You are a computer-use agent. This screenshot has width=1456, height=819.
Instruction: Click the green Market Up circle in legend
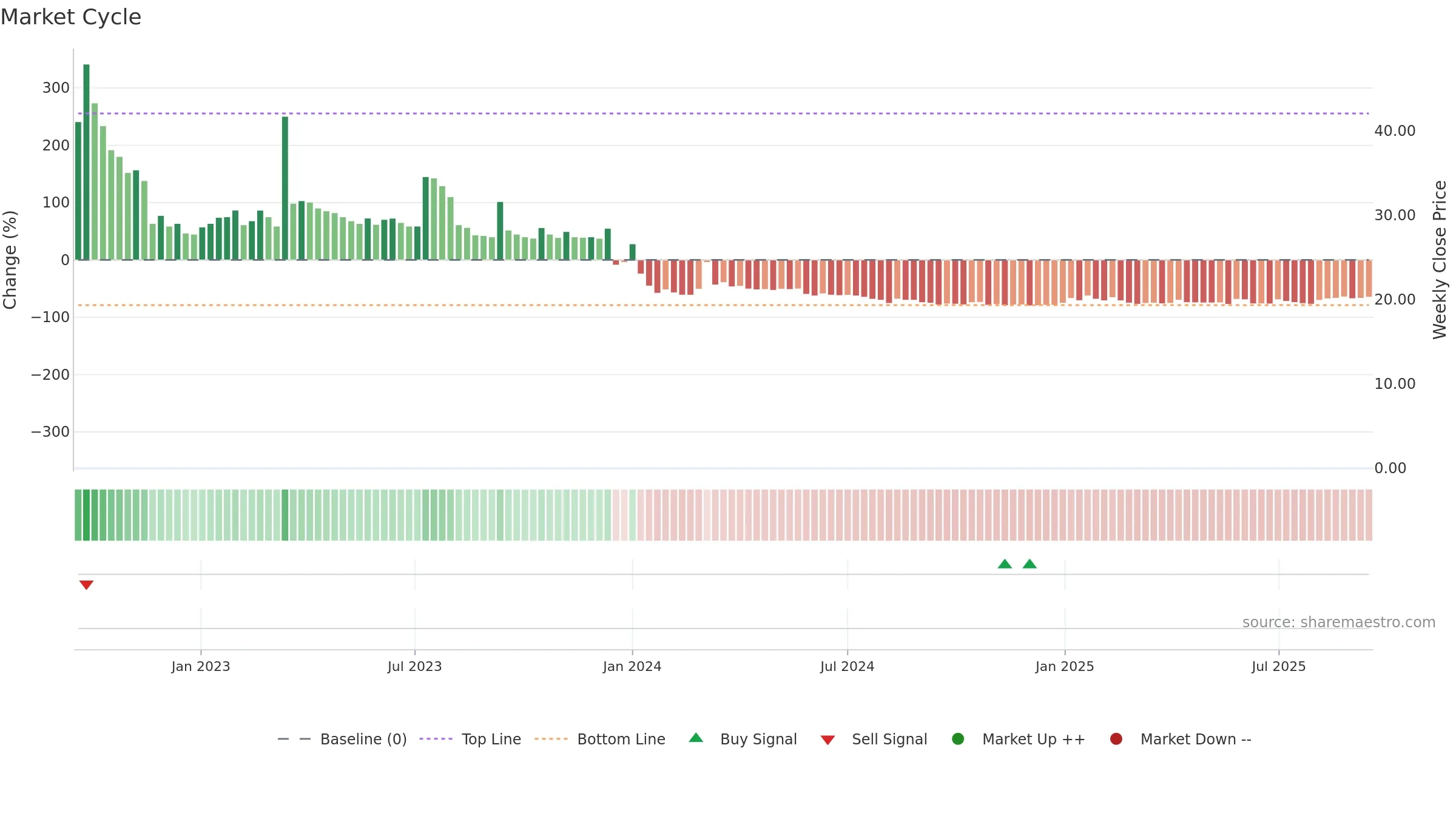(x=958, y=739)
